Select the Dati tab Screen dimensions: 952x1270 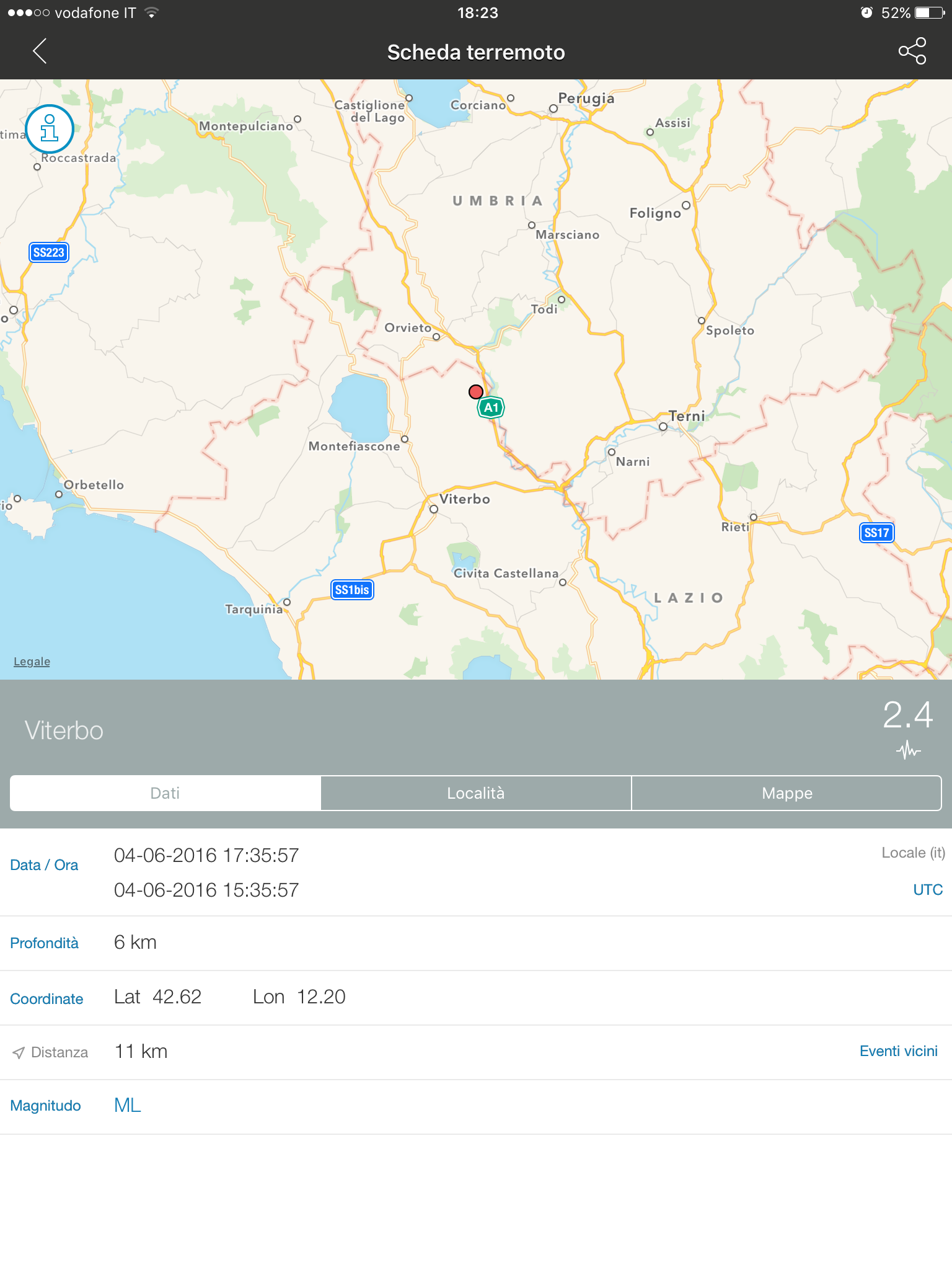coord(165,793)
